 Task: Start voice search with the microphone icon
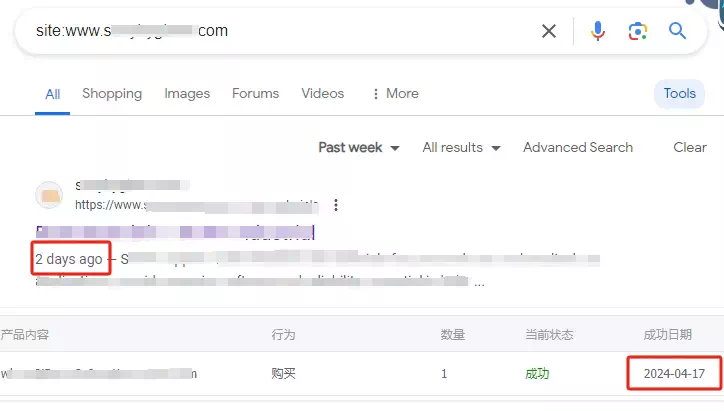597,31
